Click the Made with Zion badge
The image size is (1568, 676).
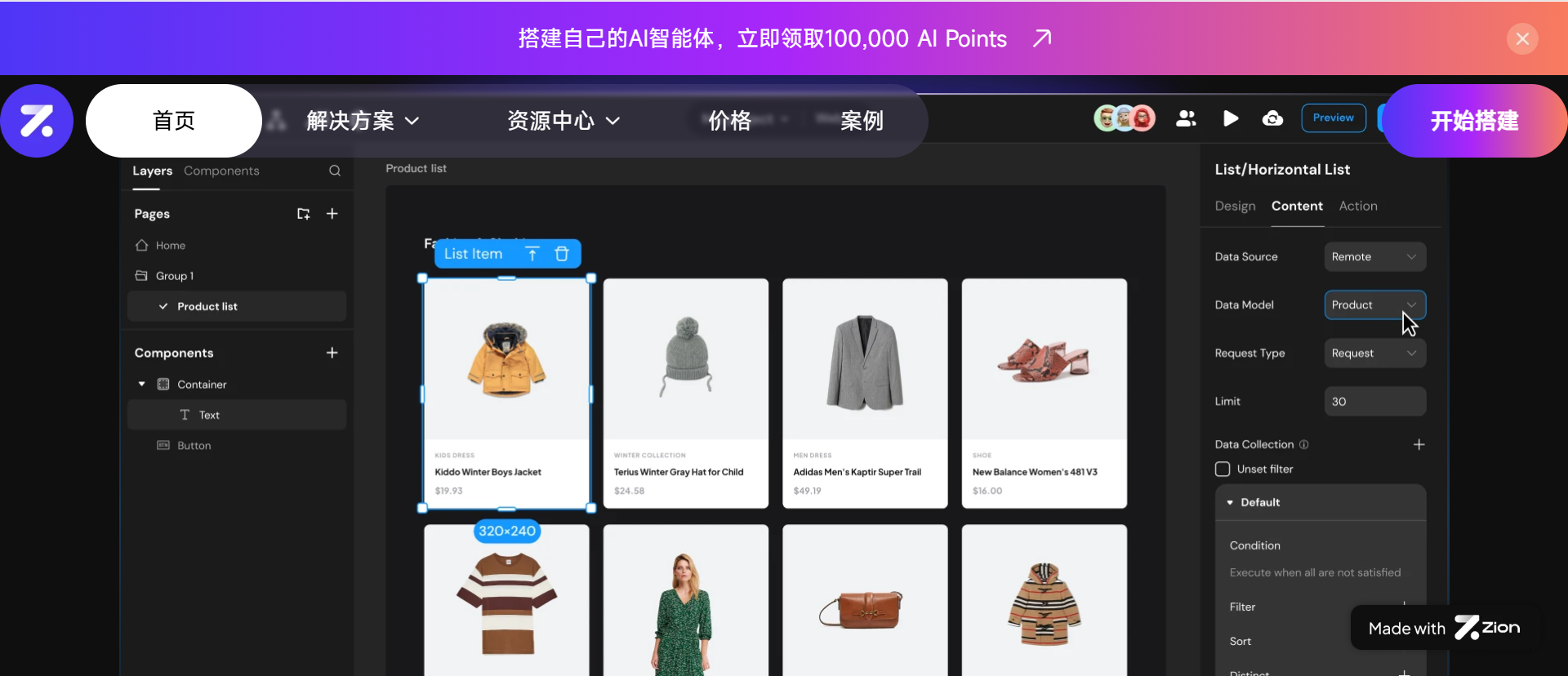(1444, 628)
